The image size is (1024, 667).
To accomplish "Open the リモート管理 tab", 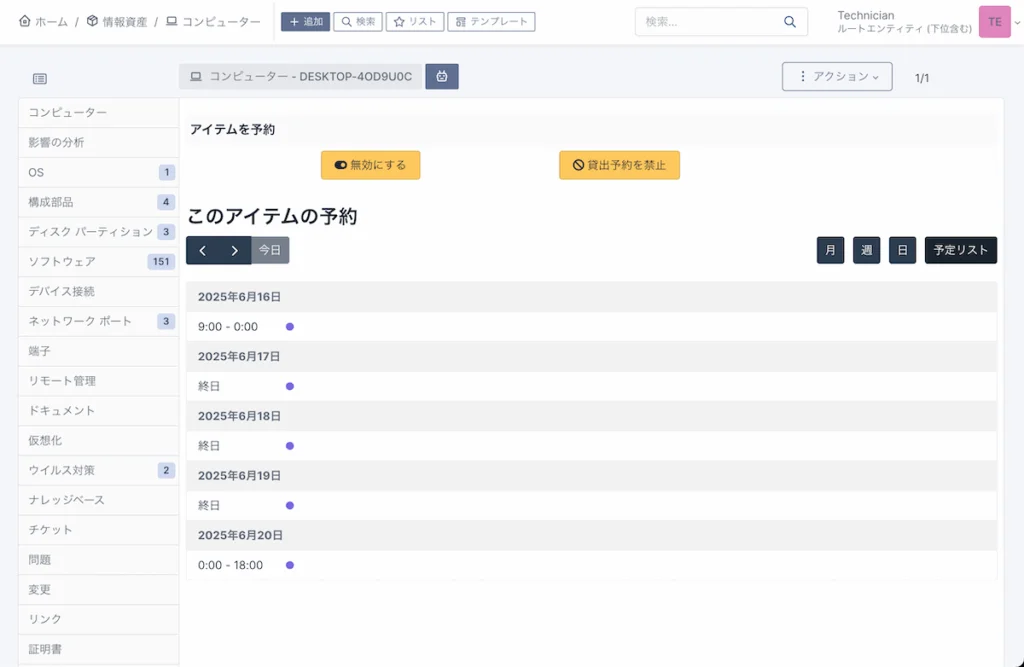I will [99, 381].
